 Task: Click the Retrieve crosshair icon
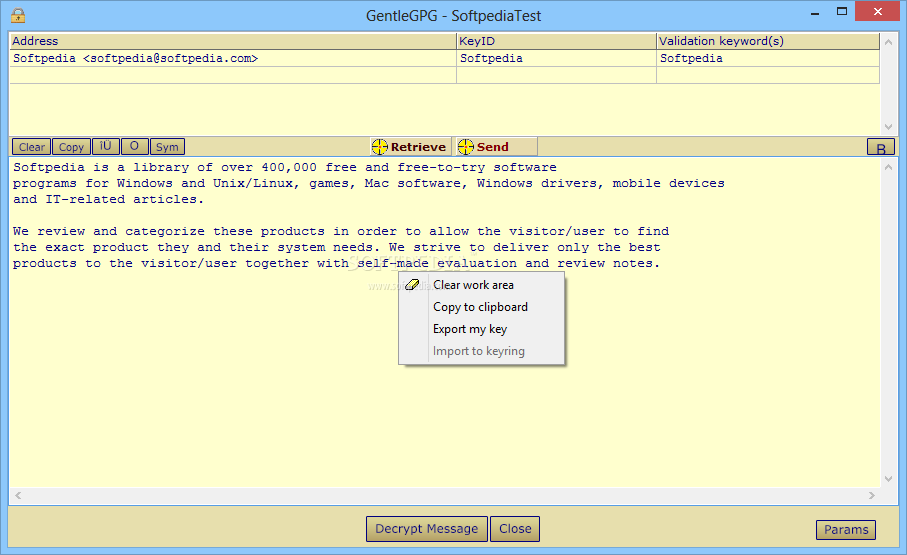click(379, 147)
